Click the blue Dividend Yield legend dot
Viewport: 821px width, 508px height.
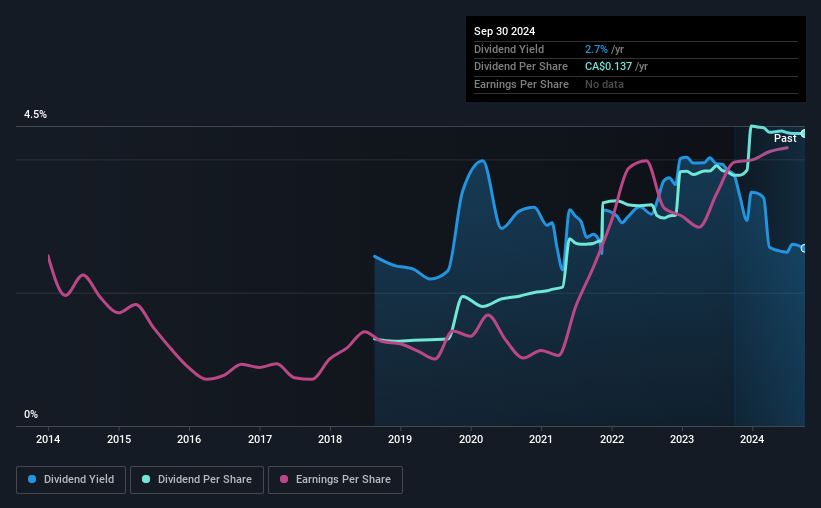(32, 479)
